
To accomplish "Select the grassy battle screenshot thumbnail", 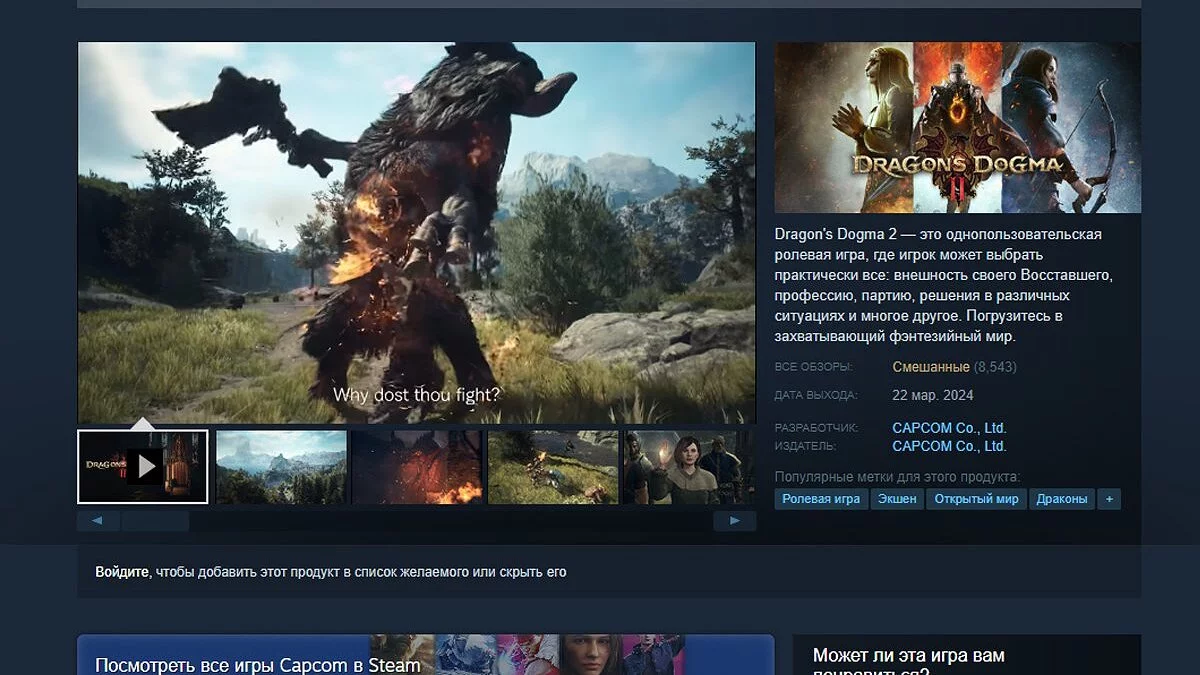I will click(553, 467).
